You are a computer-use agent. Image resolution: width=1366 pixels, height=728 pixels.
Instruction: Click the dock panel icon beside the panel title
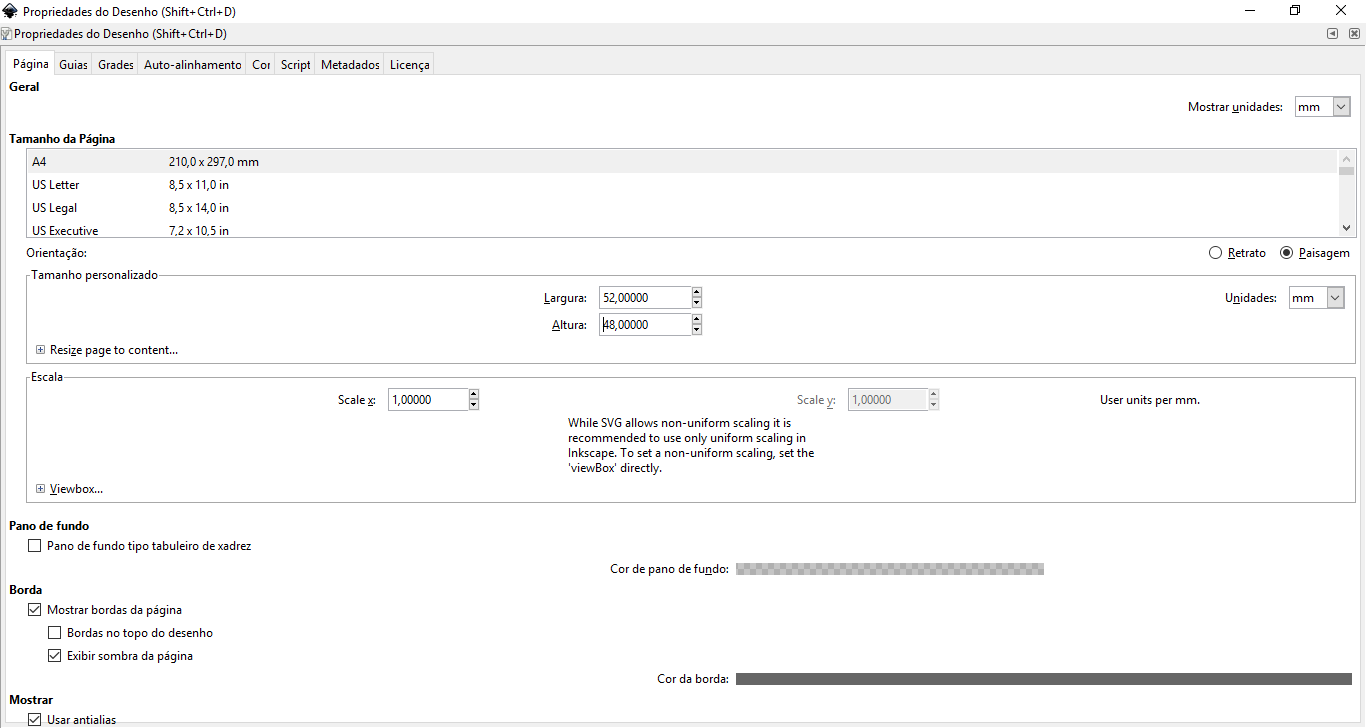pos(6,34)
